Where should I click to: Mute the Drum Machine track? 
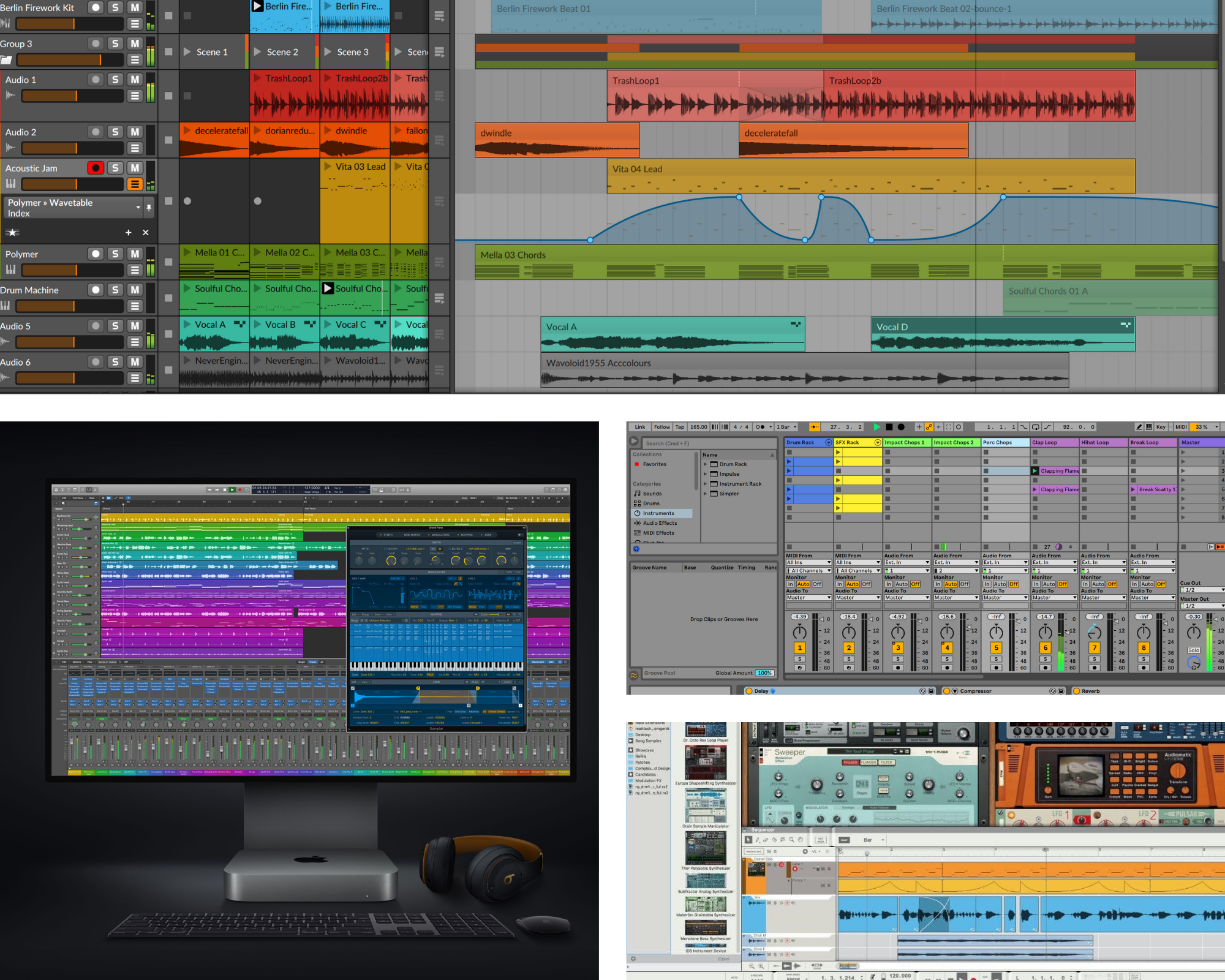[x=135, y=290]
